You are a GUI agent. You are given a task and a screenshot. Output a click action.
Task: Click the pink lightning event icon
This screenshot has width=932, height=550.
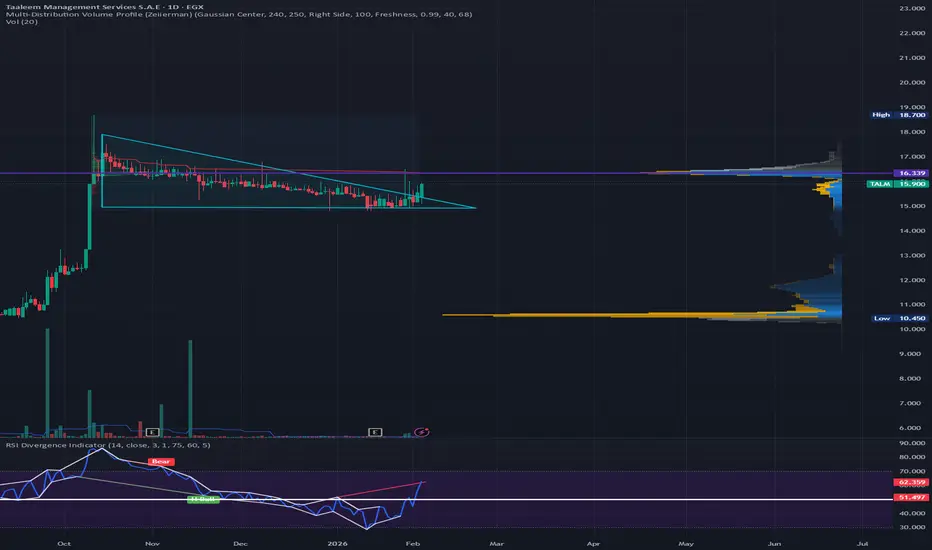tap(421, 432)
